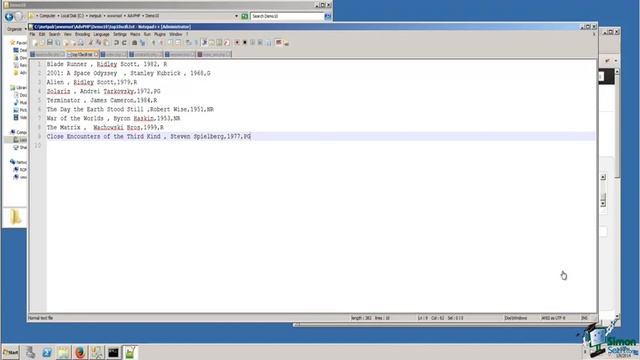Close the top10scifi.txt tab with its X

tap(96, 54)
